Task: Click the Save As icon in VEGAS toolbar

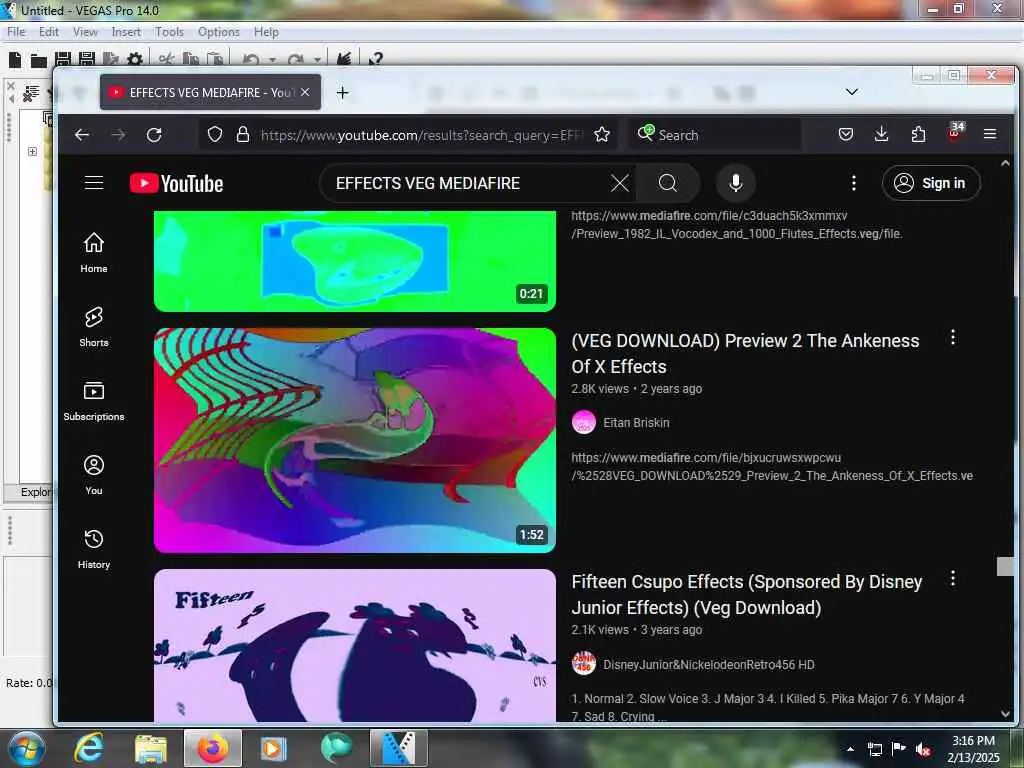Action: pos(86,60)
